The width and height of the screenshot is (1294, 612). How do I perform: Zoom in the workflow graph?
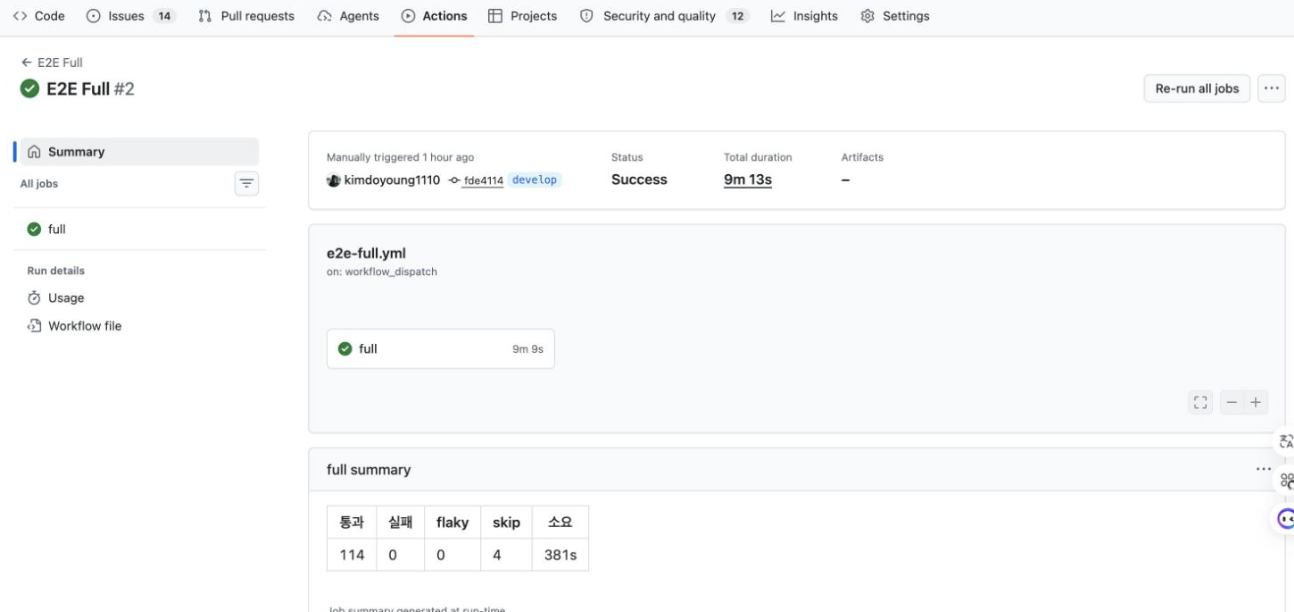(1256, 402)
